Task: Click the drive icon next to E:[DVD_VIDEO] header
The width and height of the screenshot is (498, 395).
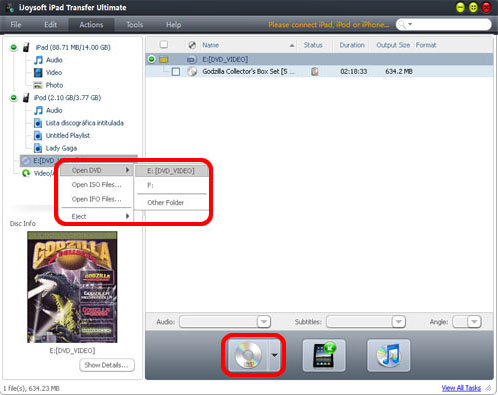Action: pyautogui.click(x=191, y=60)
